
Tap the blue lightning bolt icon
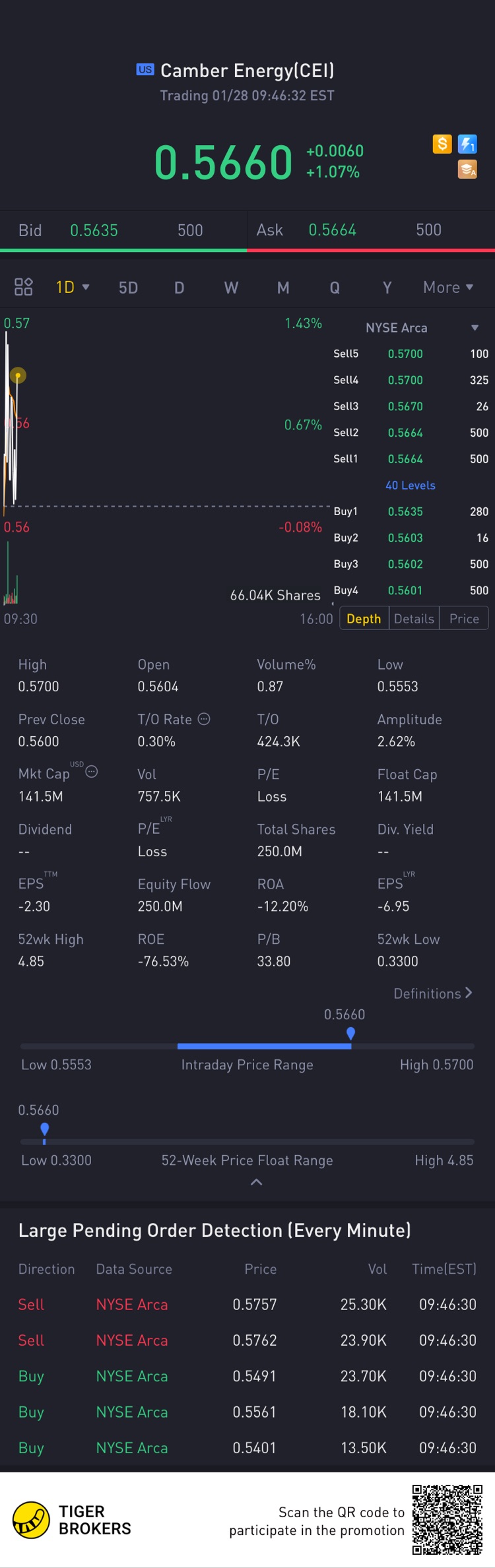tap(467, 144)
